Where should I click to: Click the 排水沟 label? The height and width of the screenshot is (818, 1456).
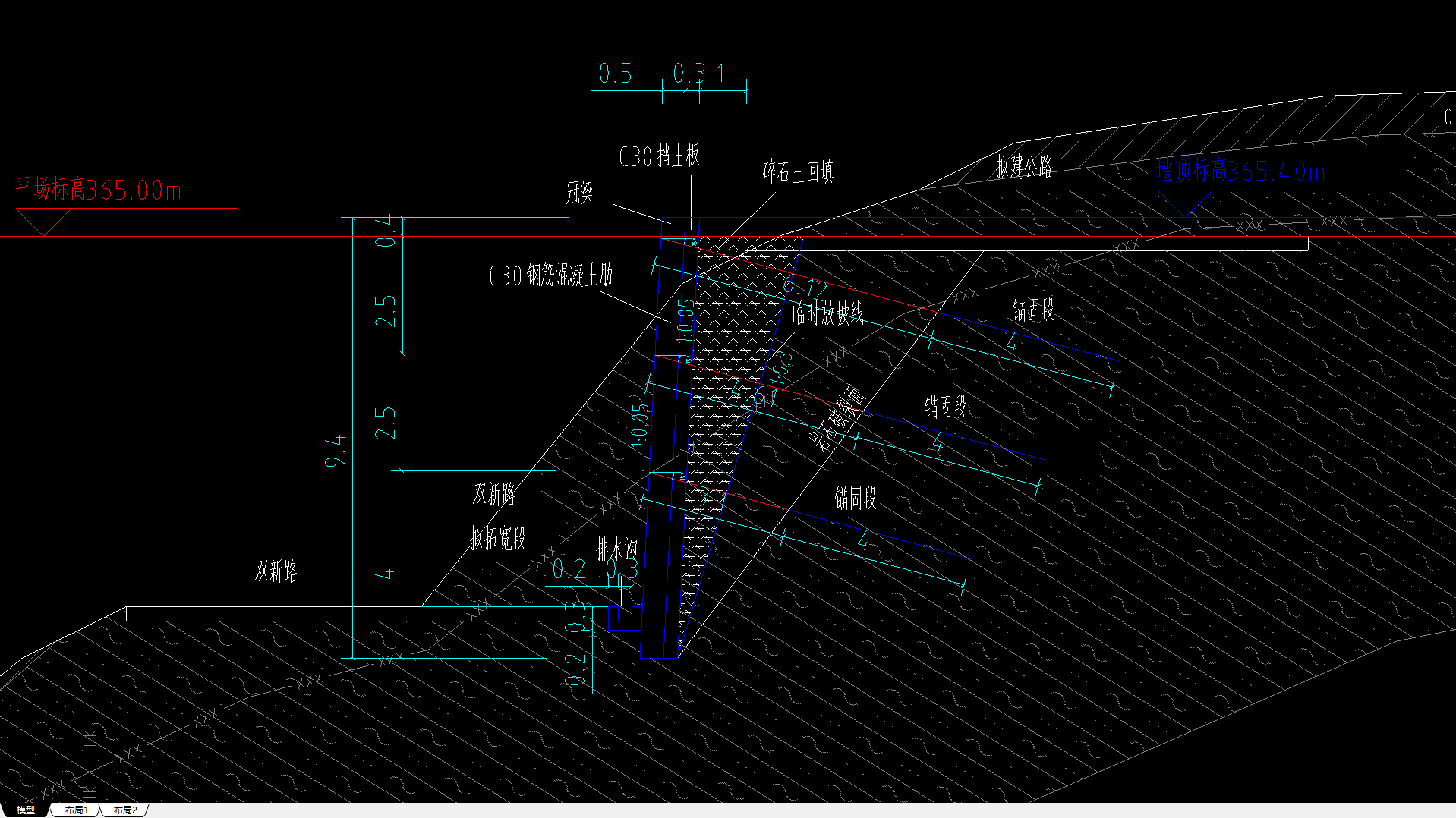point(617,549)
